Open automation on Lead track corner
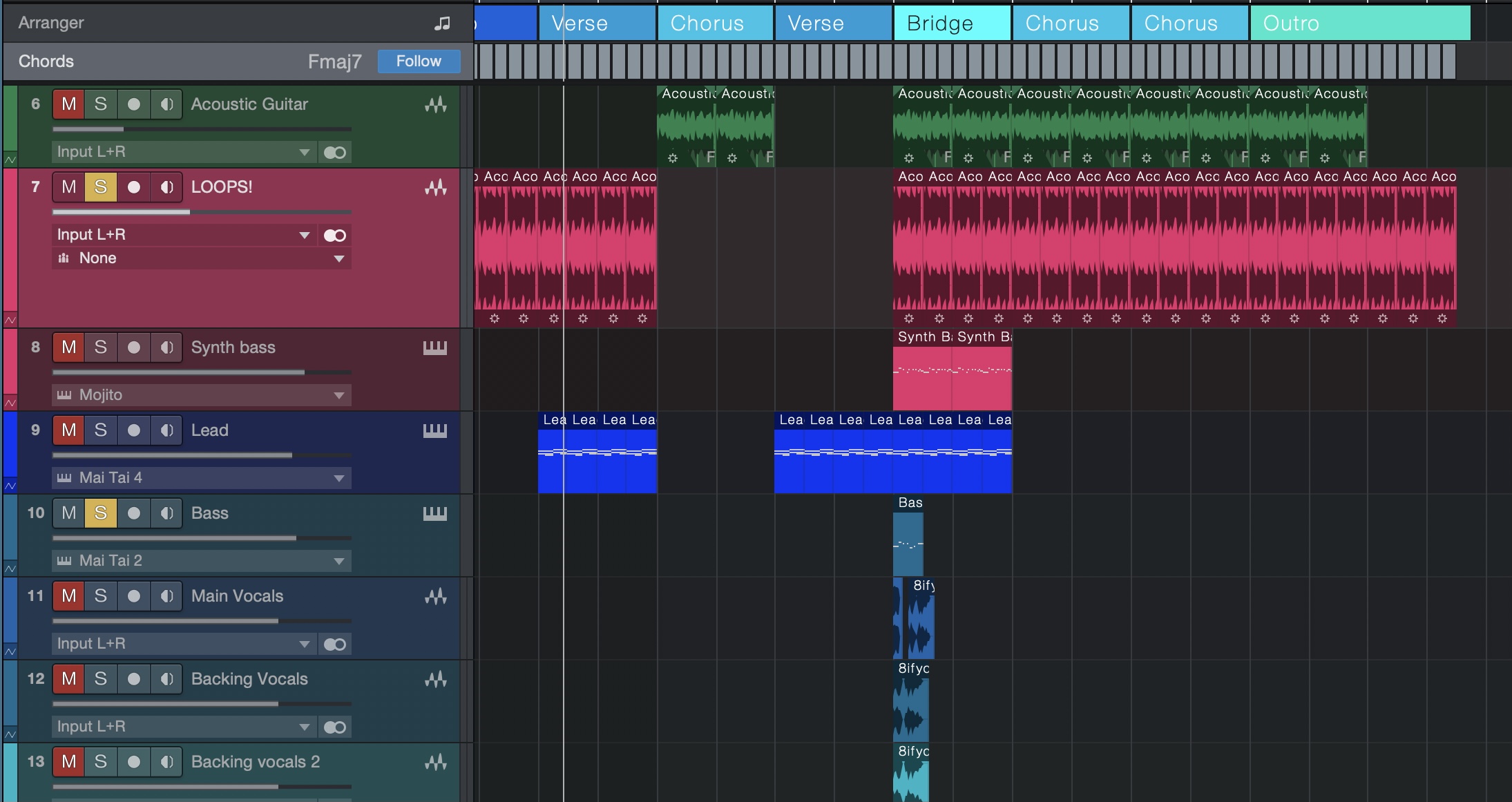Screen dimensions: 1512x802 pos(10,486)
